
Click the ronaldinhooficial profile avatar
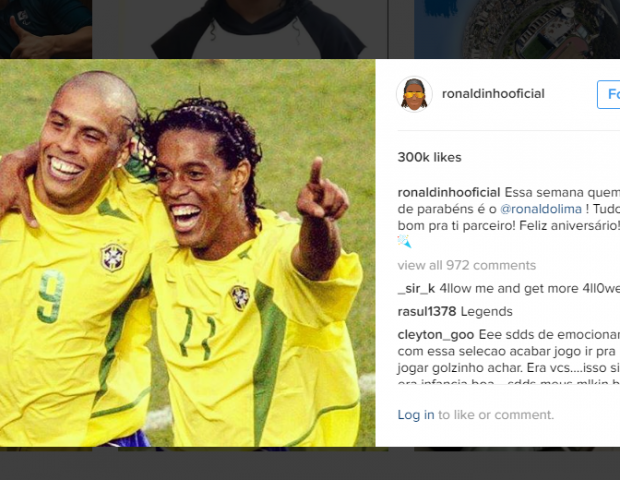tap(414, 94)
